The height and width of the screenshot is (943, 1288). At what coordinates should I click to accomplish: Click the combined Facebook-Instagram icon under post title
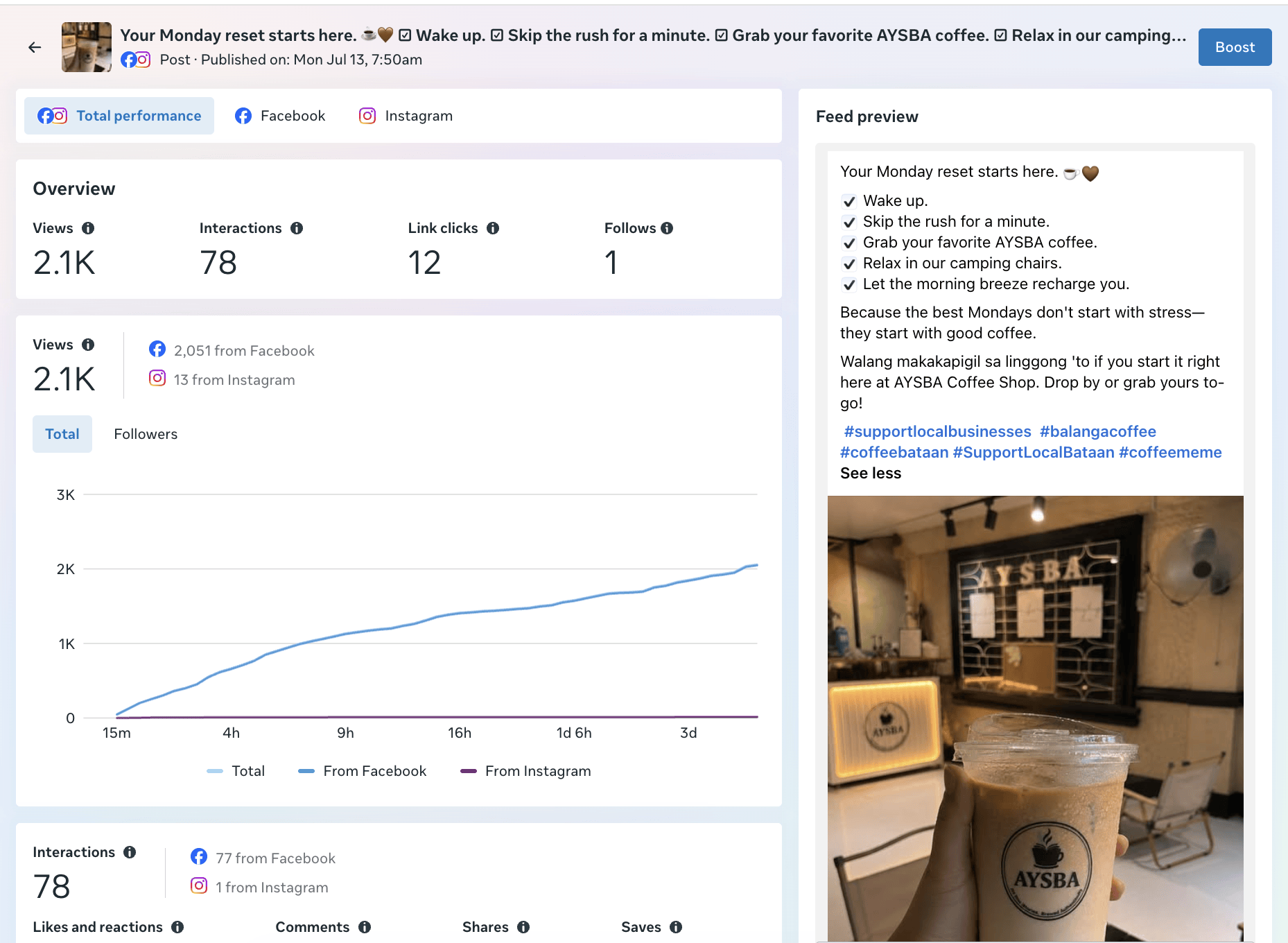click(136, 60)
